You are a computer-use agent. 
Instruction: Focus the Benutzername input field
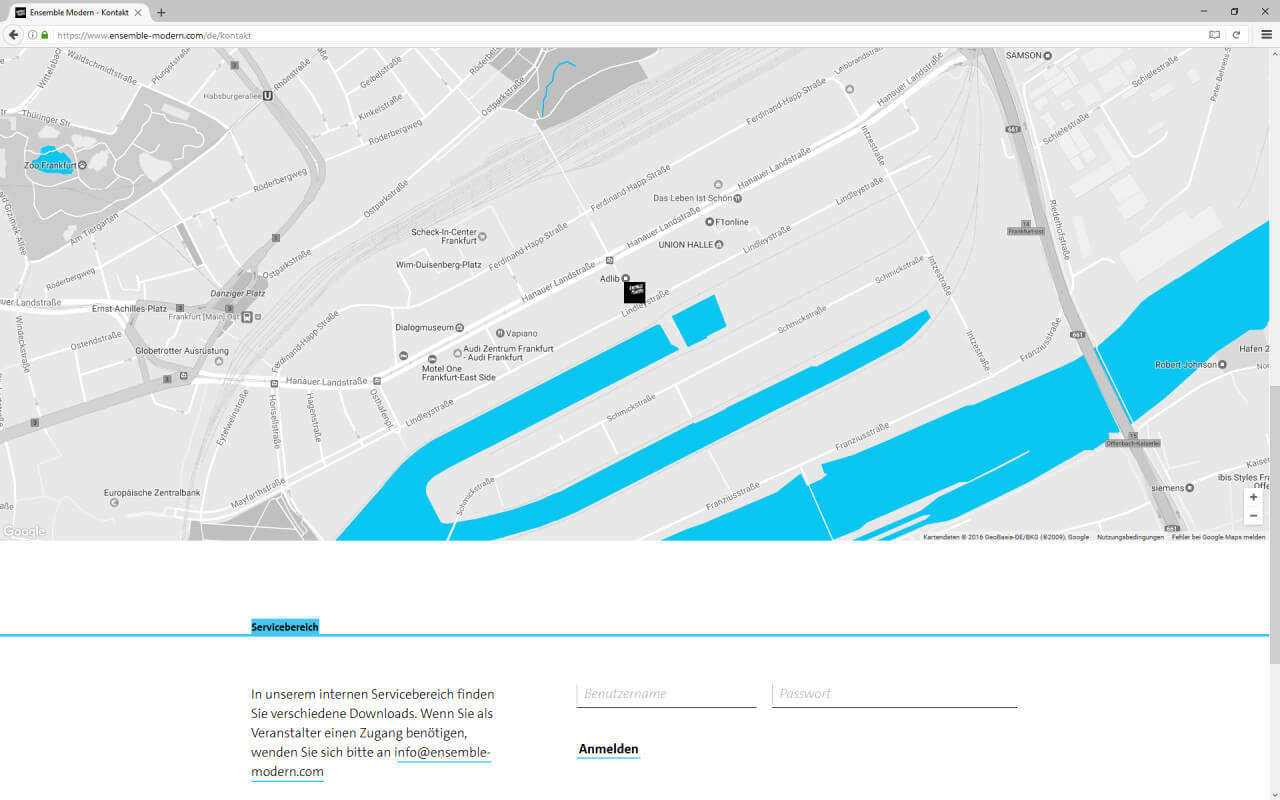pos(666,694)
